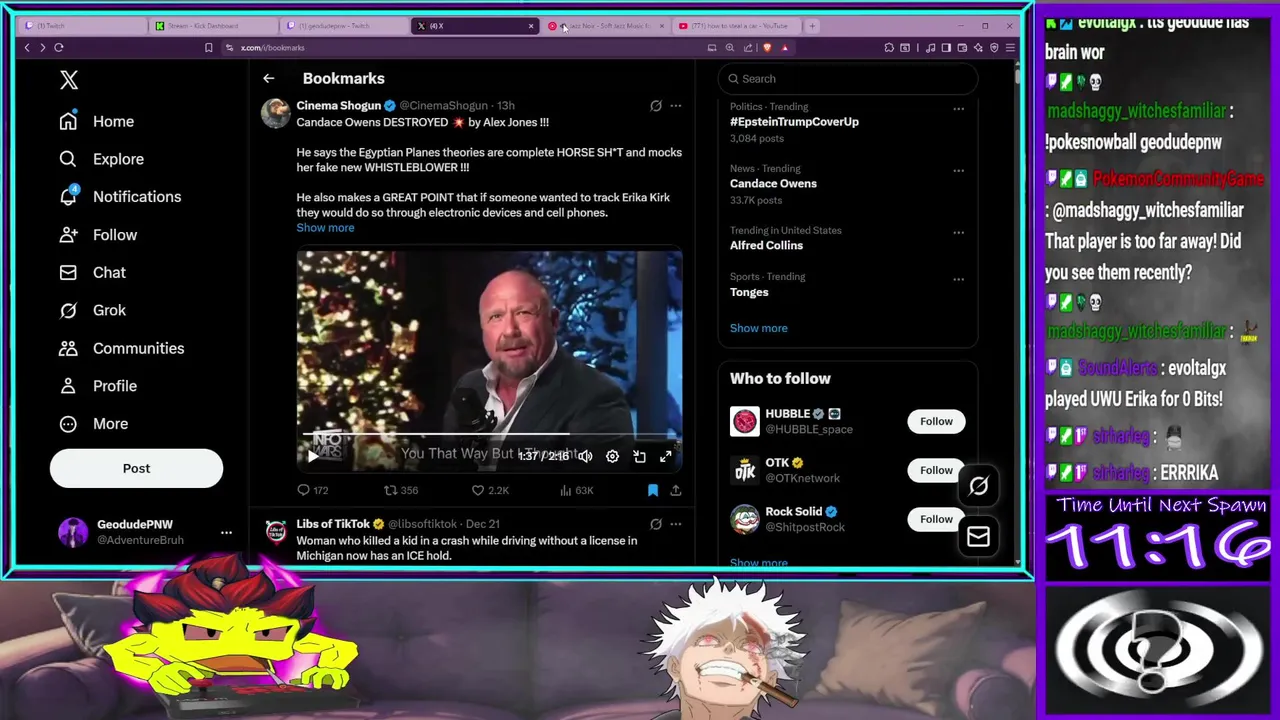Open the floating Grok button

click(x=978, y=486)
